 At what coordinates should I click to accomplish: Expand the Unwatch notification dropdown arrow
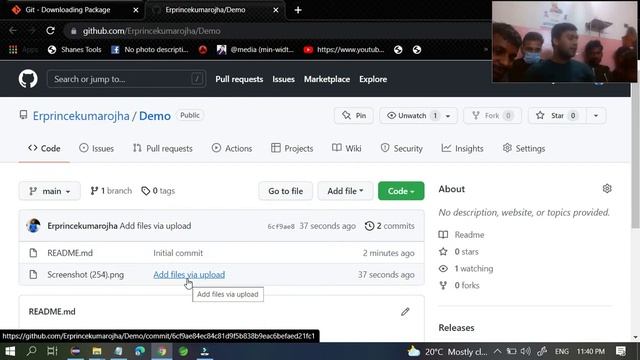(448, 116)
